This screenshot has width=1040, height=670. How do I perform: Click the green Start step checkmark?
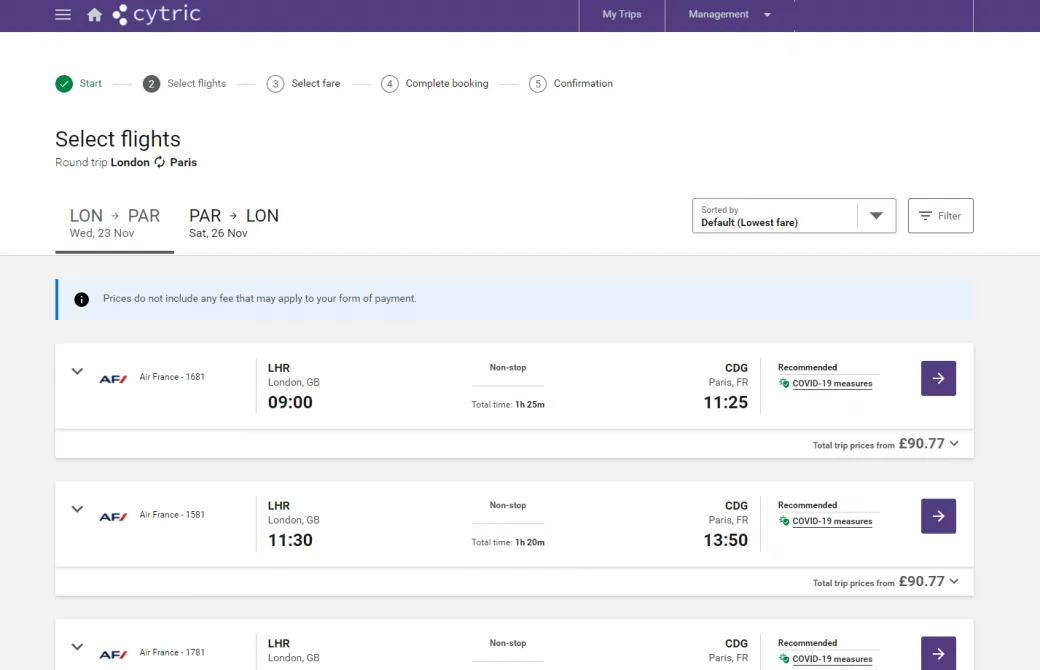64,84
